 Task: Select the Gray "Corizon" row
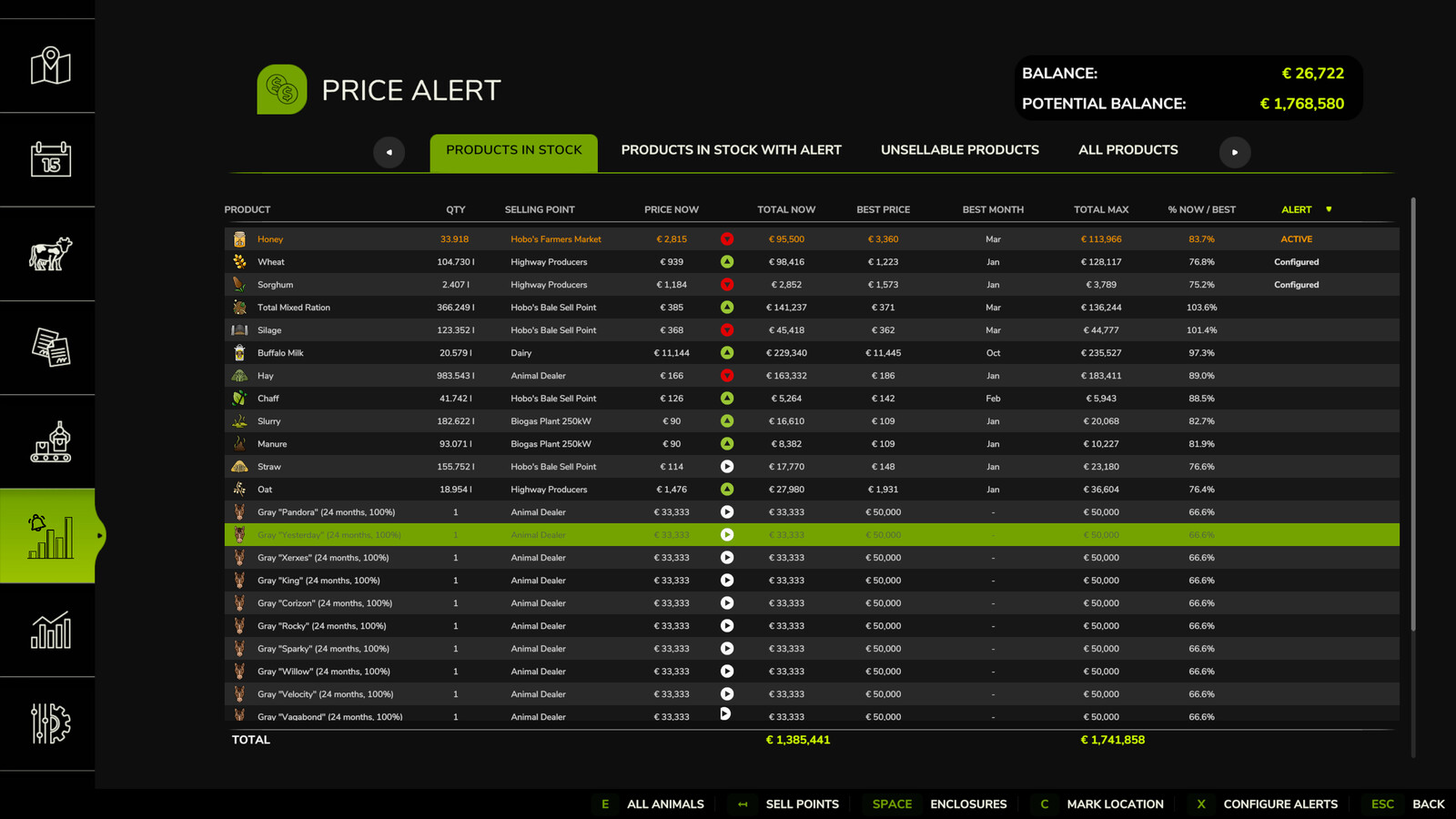812,603
